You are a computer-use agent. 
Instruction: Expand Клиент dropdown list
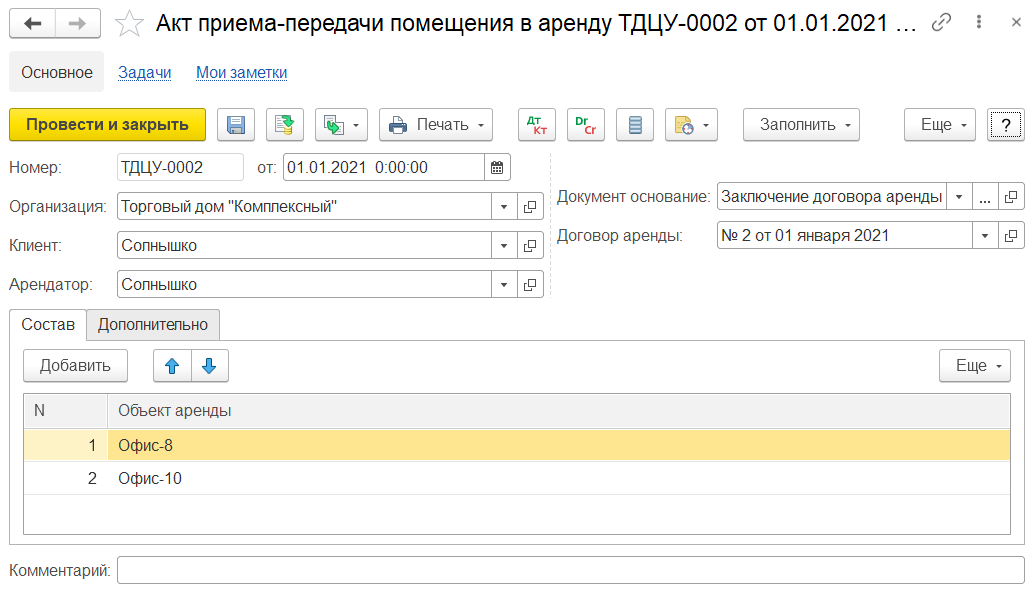(x=505, y=246)
